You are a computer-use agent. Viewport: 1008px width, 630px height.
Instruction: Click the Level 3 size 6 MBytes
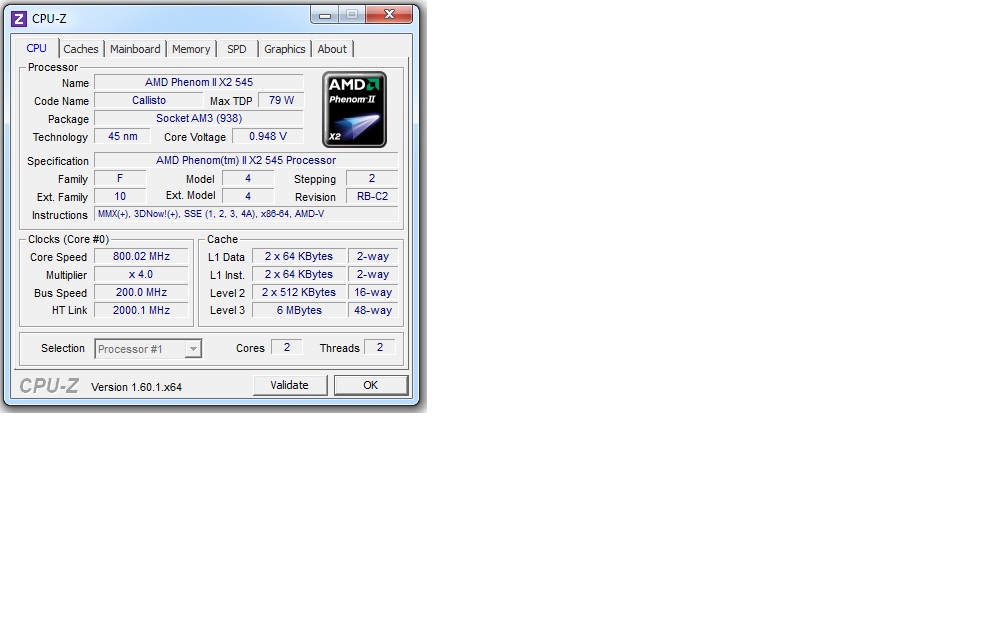pos(299,310)
